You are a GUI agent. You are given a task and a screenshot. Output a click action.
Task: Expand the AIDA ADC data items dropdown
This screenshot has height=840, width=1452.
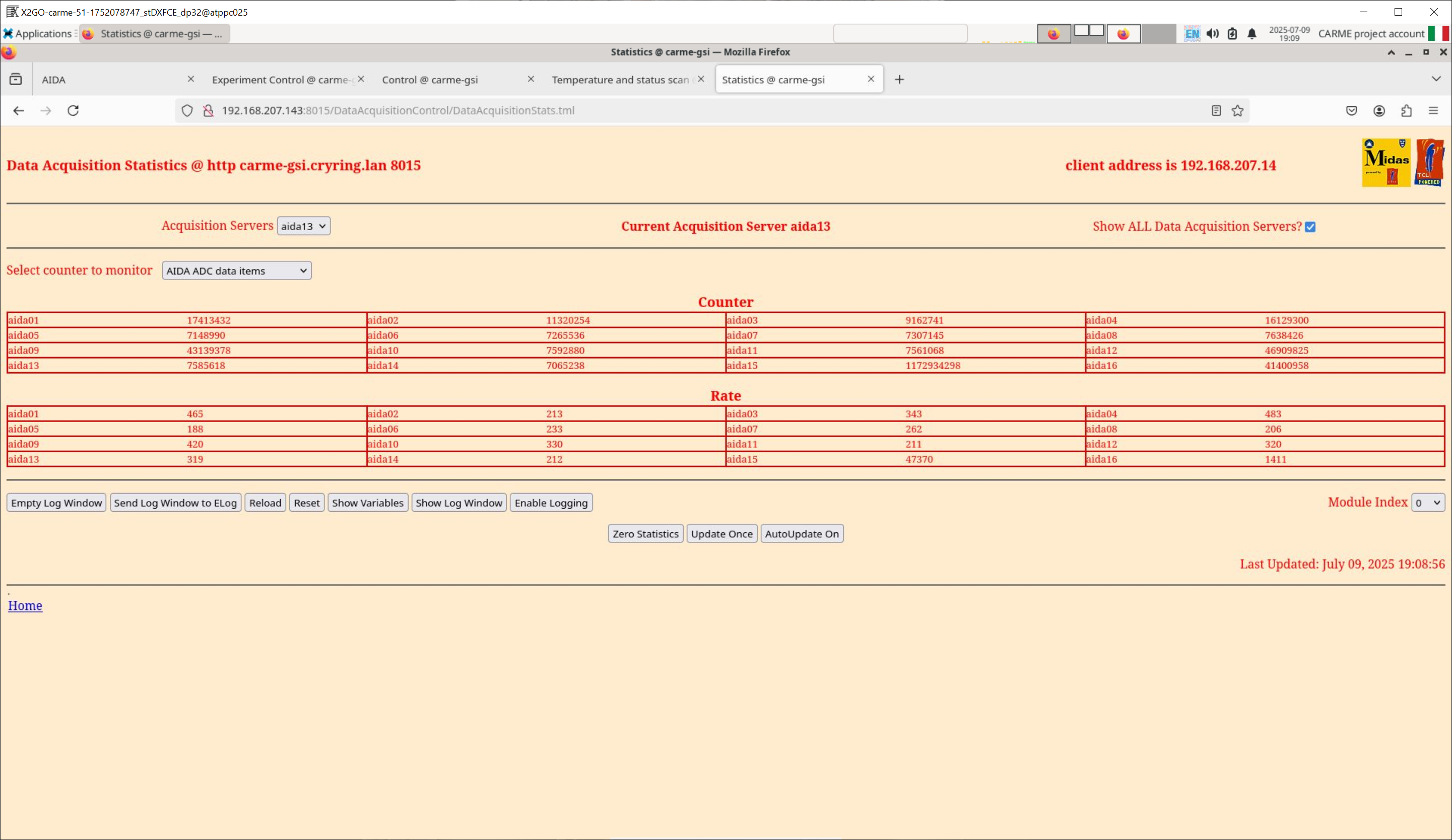236,271
